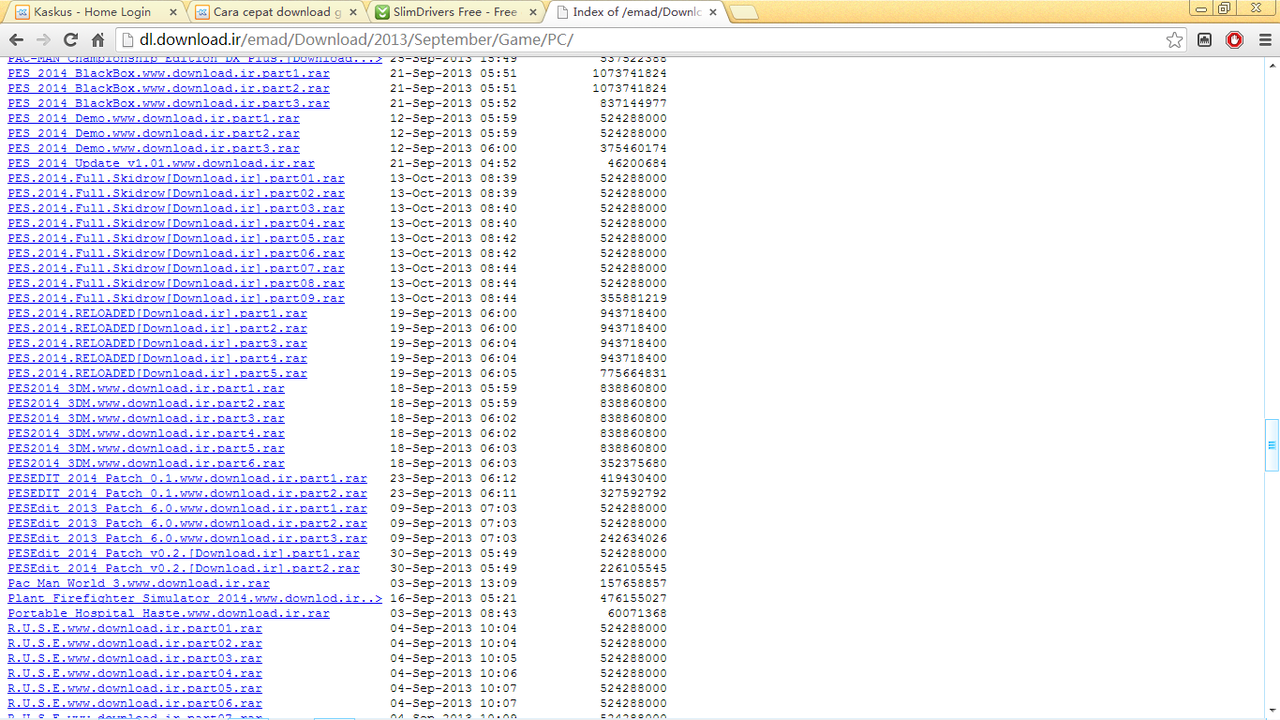Open the Home page button
The image size is (1280, 720).
point(97,40)
